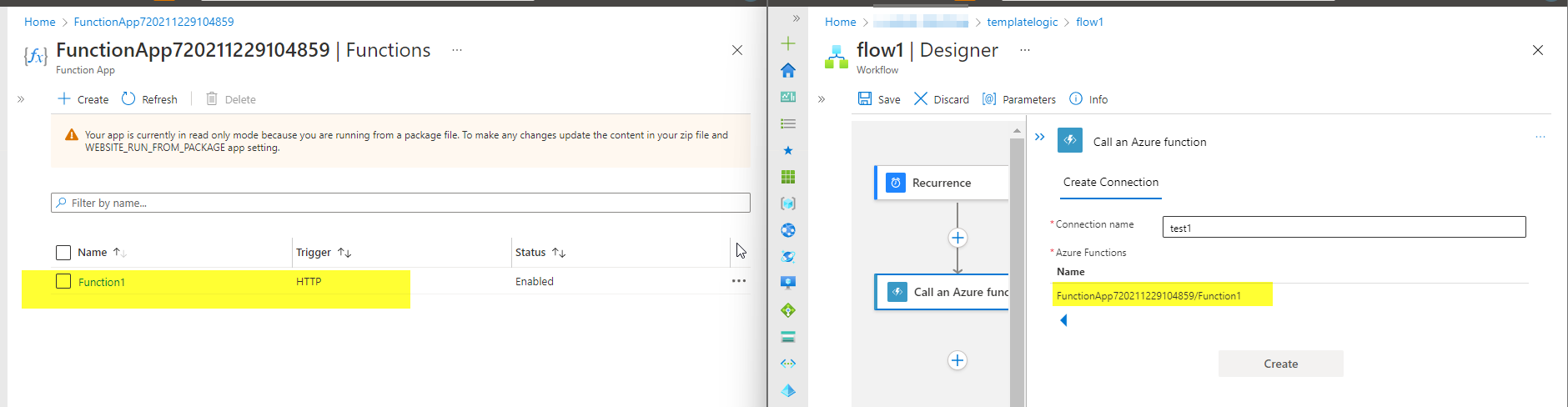Click Home breadcrumb in Functions pane
1568x407 pixels.
(x=39, y=22)
